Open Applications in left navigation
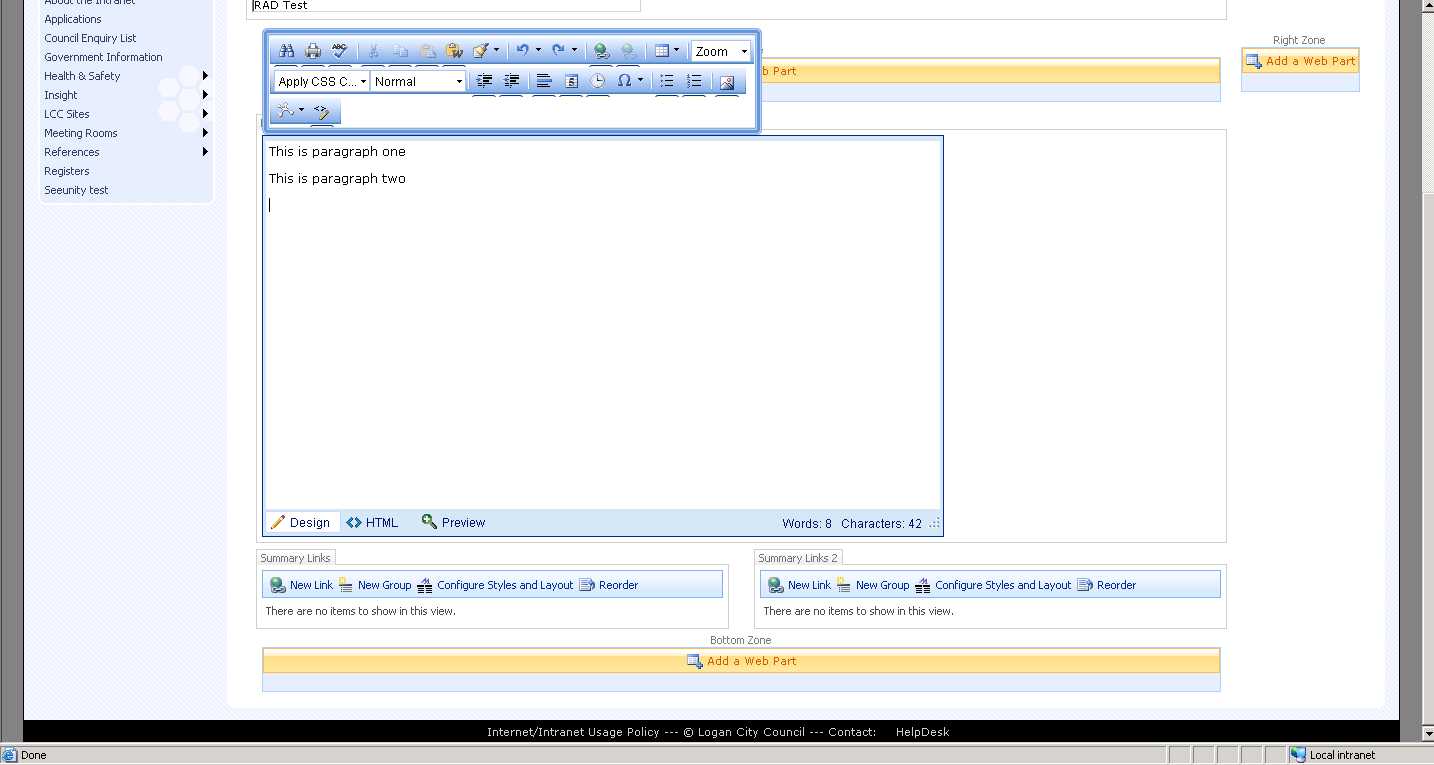Screen dimensions: 1434x765 pos(73,19)
